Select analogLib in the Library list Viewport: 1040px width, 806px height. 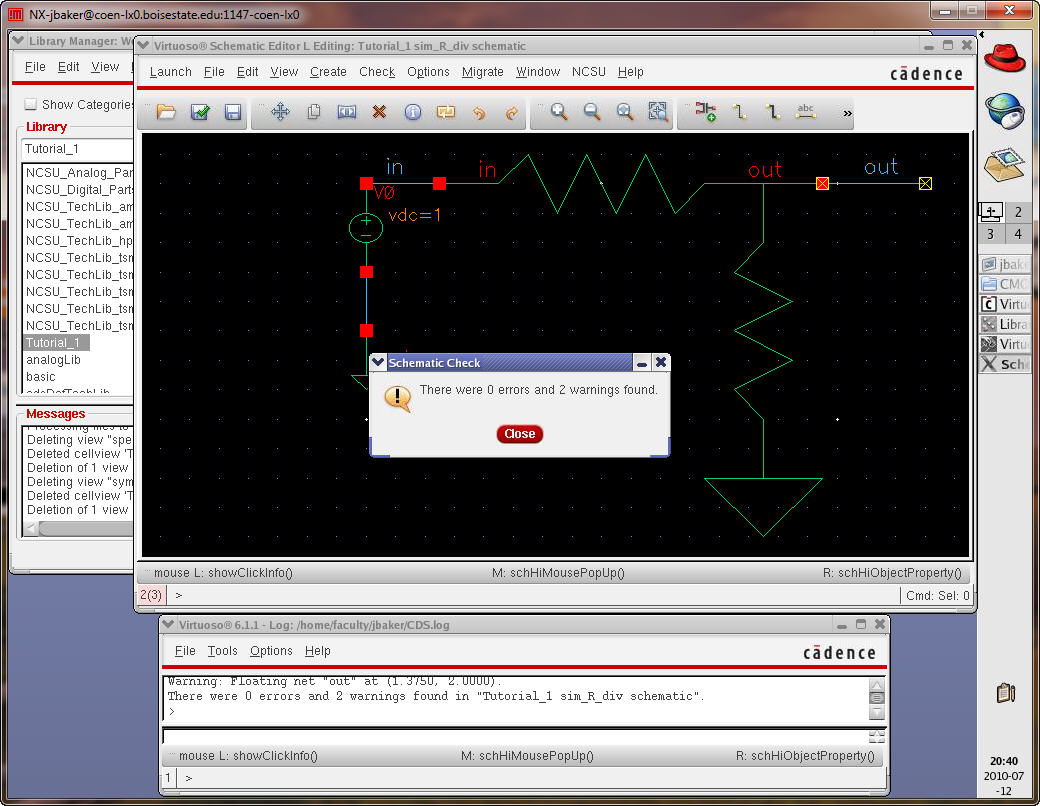pyautogui.click(x=53, y=360)
